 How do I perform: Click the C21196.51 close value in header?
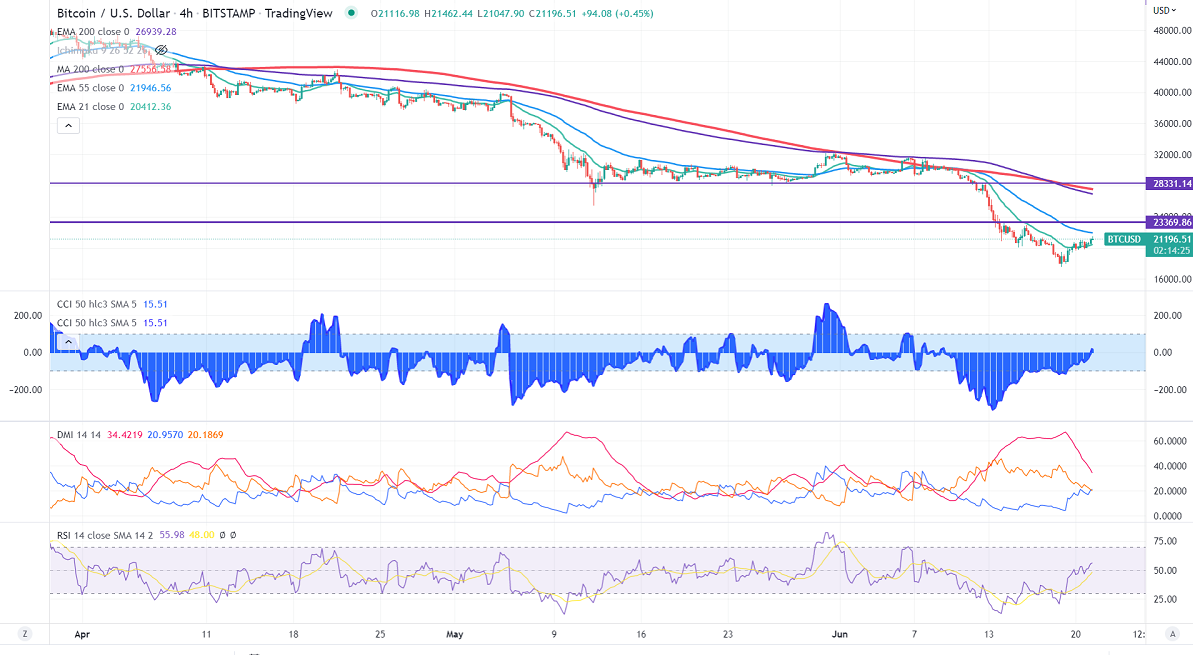[554, 14]
